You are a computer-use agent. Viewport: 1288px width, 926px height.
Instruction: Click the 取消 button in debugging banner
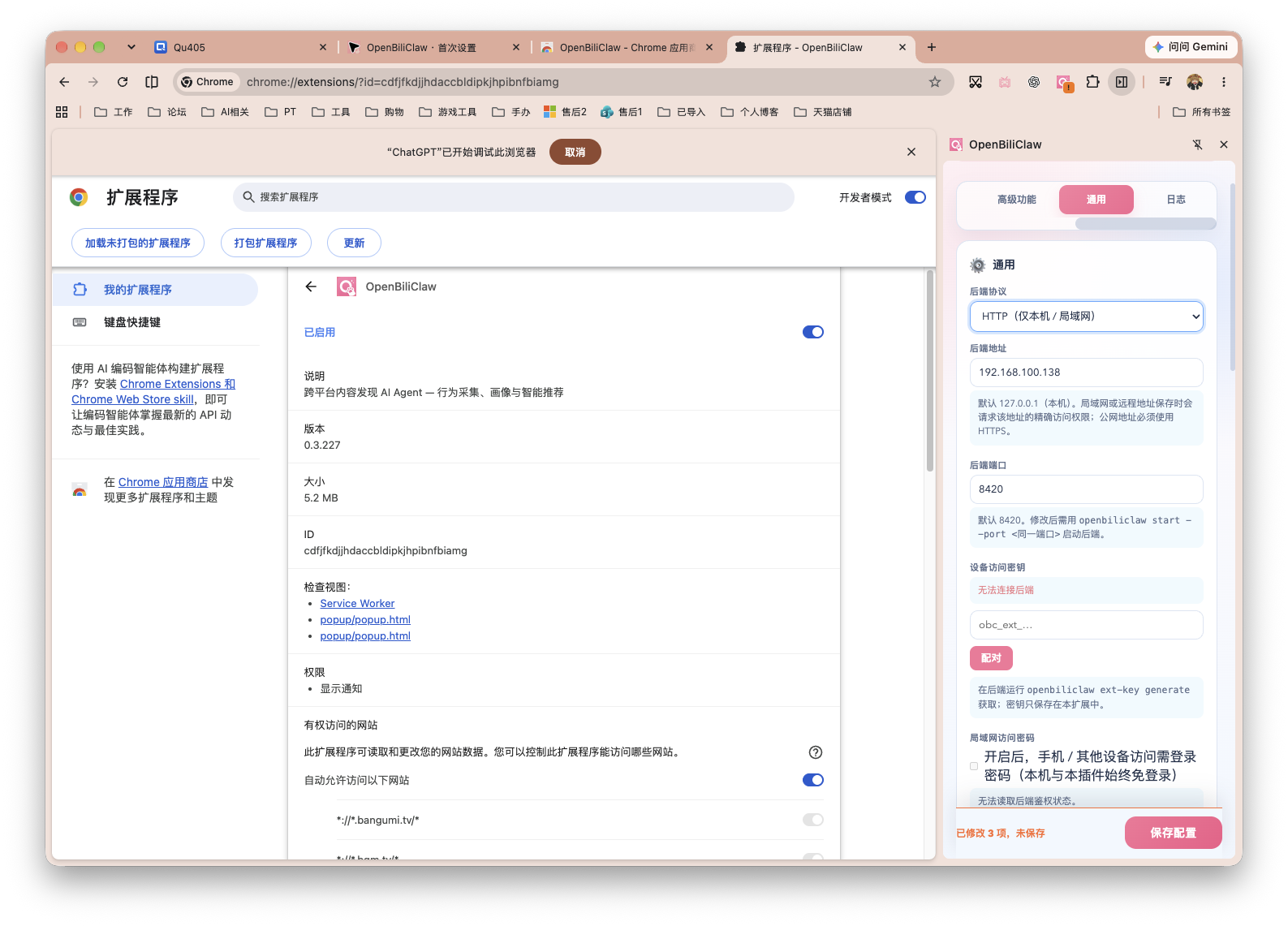point(575,152)
